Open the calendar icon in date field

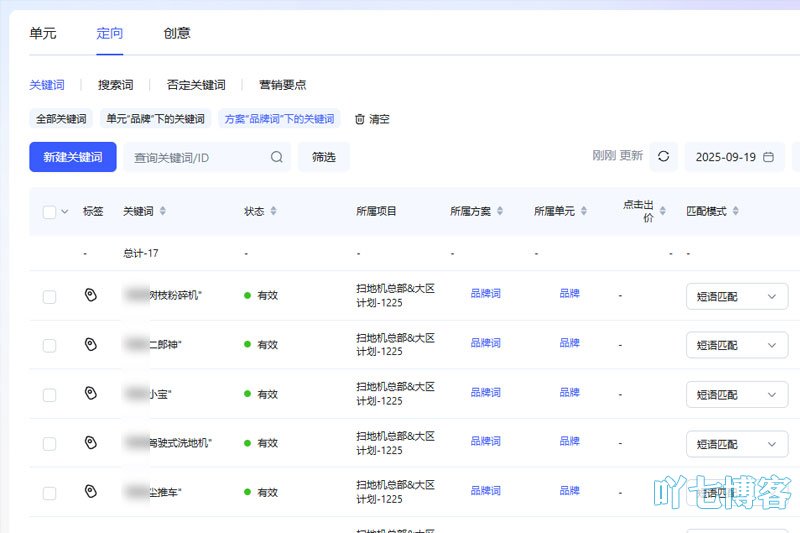pyautogui.click(x=768, y=157)
